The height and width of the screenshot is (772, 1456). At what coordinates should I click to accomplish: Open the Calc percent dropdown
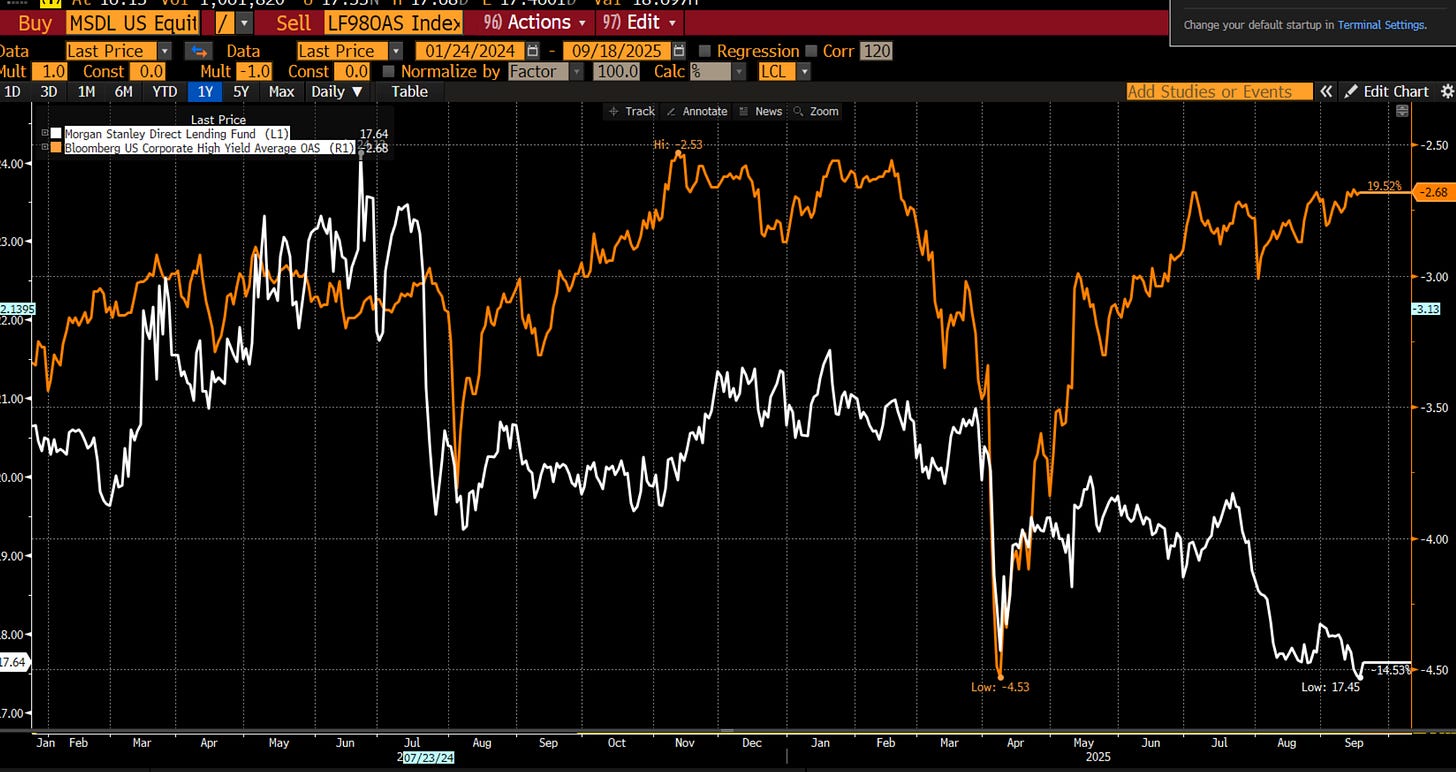click(739, 71)
